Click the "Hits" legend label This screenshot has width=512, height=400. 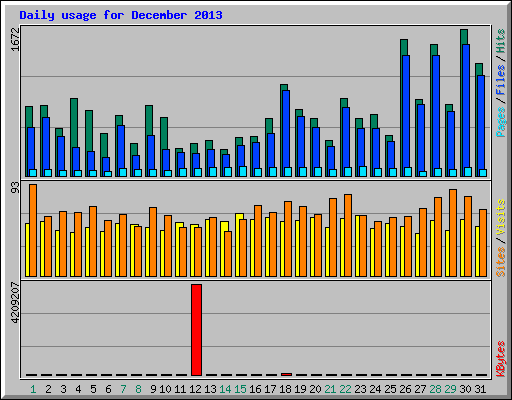pos(500,41)
